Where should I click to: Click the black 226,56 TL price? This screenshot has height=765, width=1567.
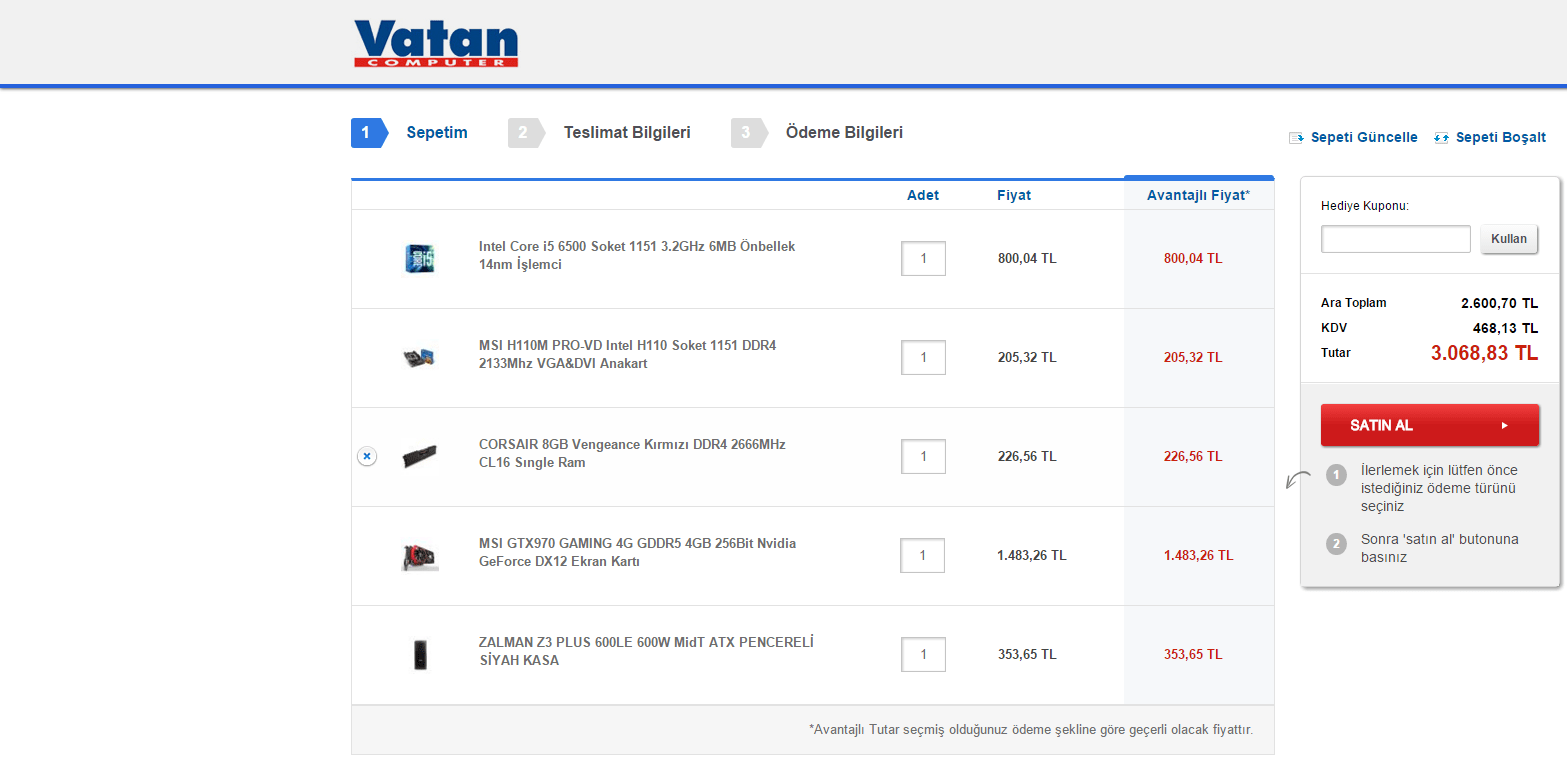click(1027, 456)
